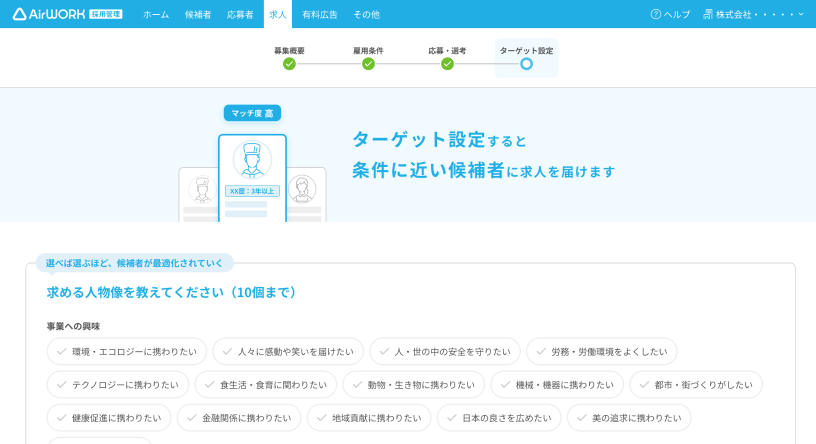
Task: Open the その他 menu
Action: pyautogui.click(x=366, y=15)
